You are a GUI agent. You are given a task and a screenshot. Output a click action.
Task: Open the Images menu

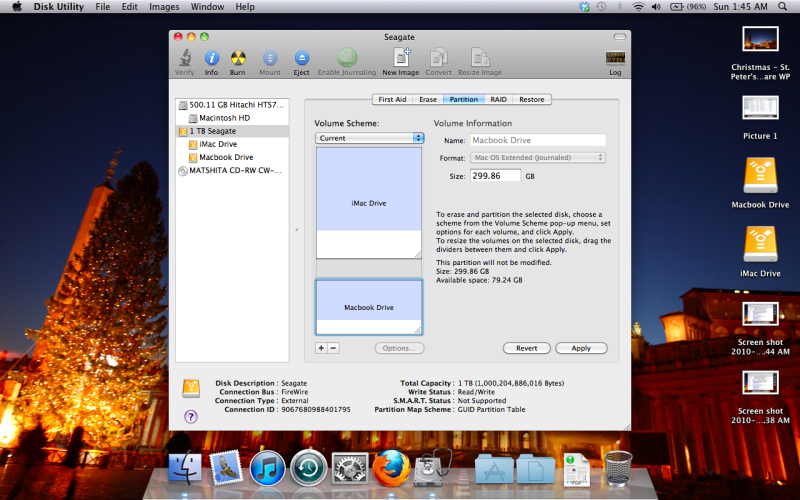point(164,7)
